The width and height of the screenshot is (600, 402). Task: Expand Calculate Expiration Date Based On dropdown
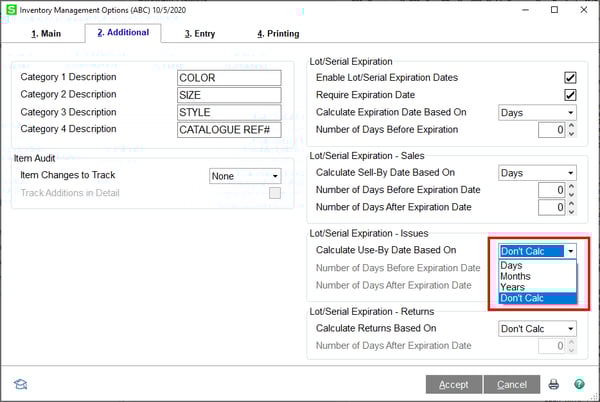[x=537, y=113]
